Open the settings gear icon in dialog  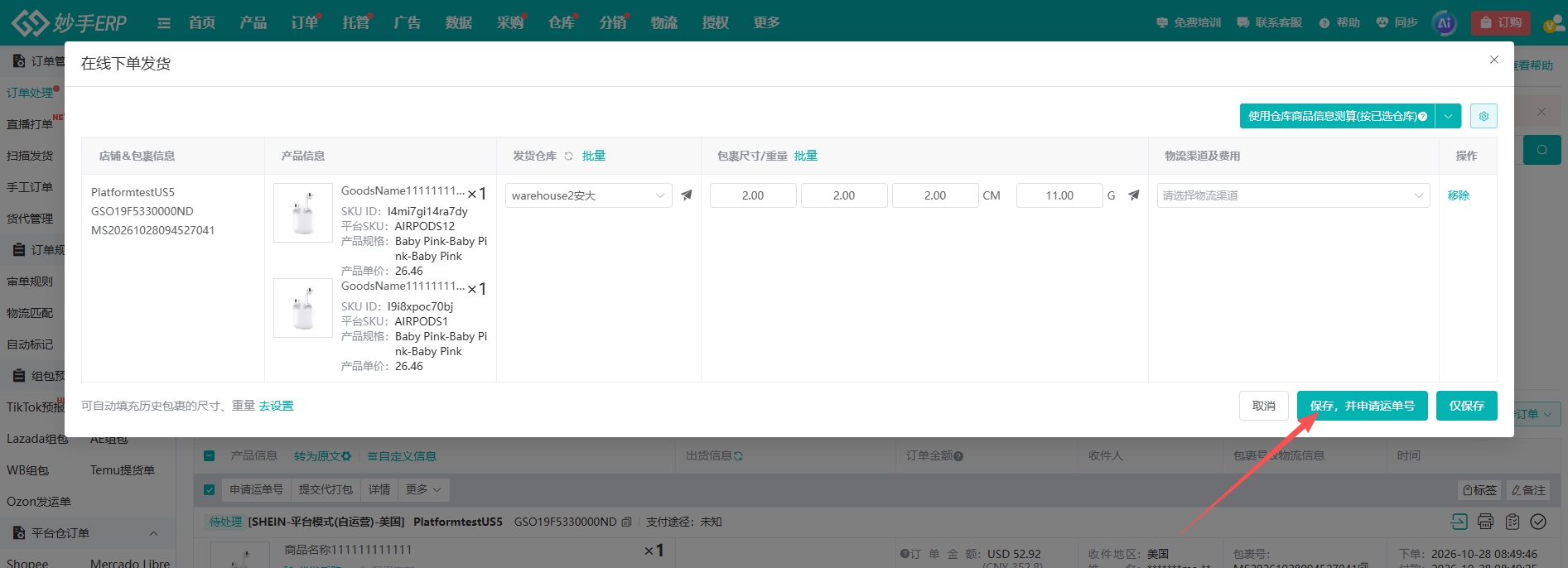click(1484, 116)
